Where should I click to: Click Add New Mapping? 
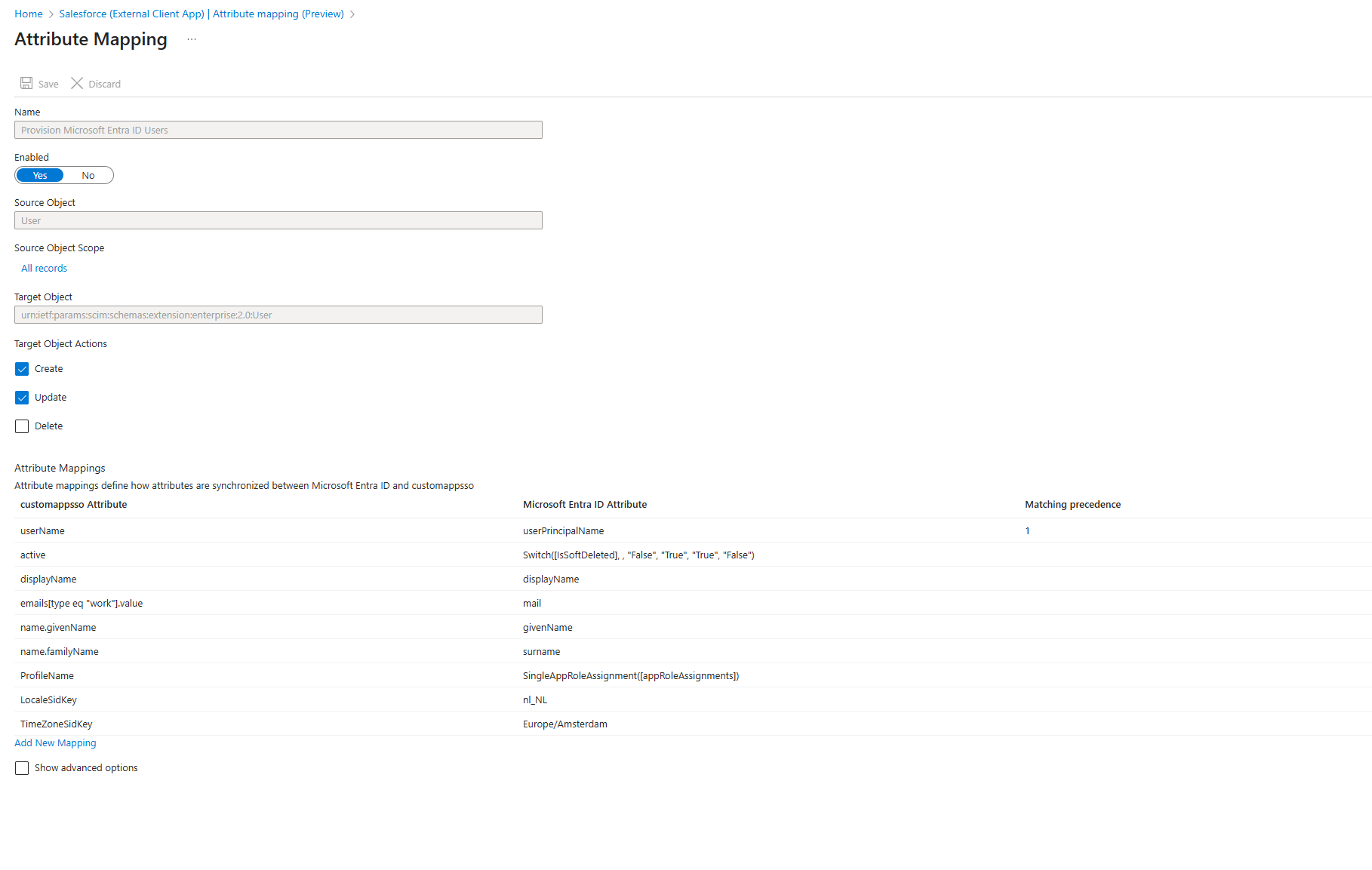pyautogui.click(x=55, y=742)
